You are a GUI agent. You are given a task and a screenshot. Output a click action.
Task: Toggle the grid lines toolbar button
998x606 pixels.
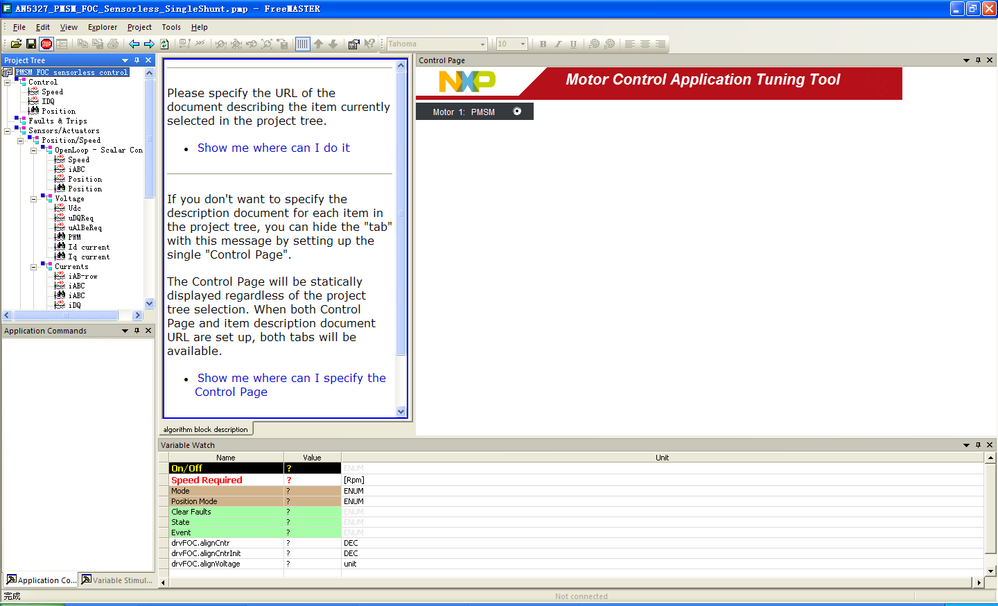(x=302, y=44)
